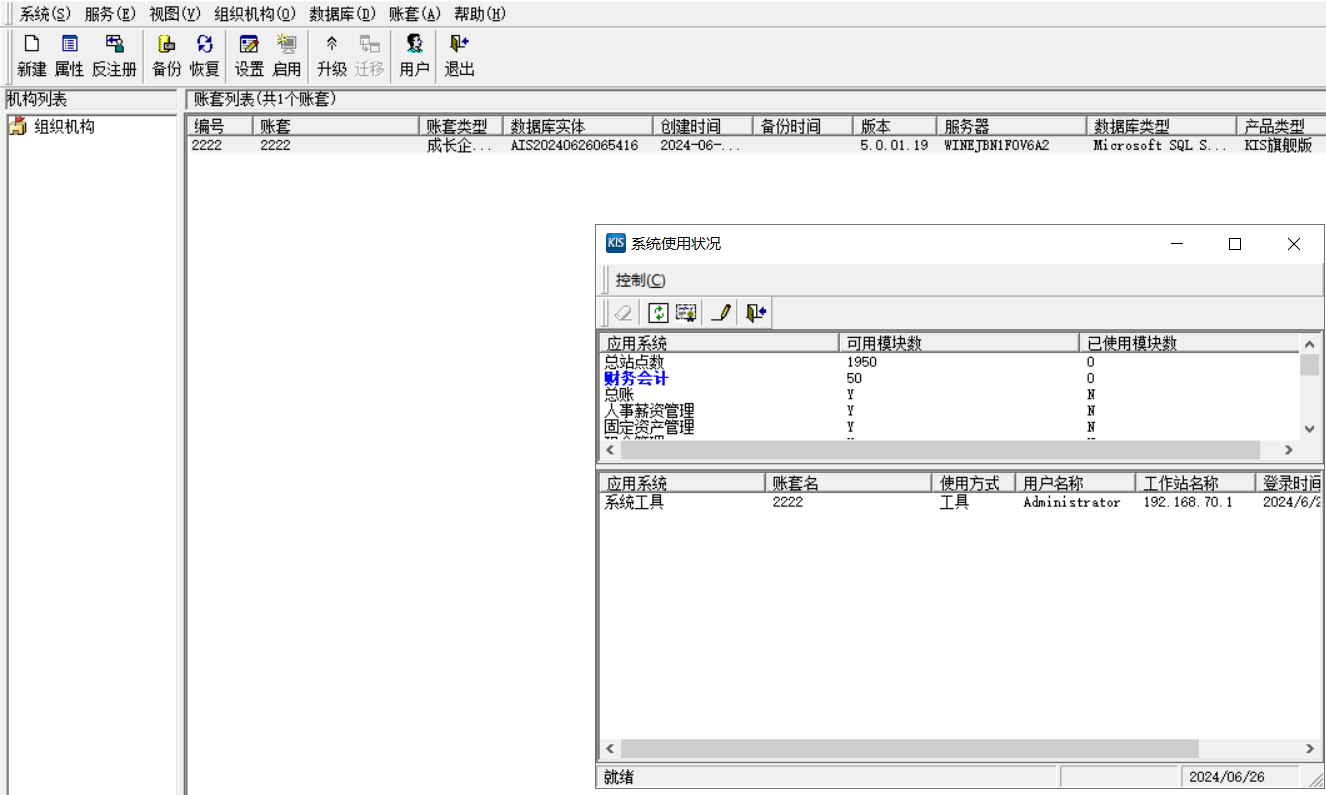Select the 组织机构 tree node
Screen dimensions: 1326x795
pos(64,127)
